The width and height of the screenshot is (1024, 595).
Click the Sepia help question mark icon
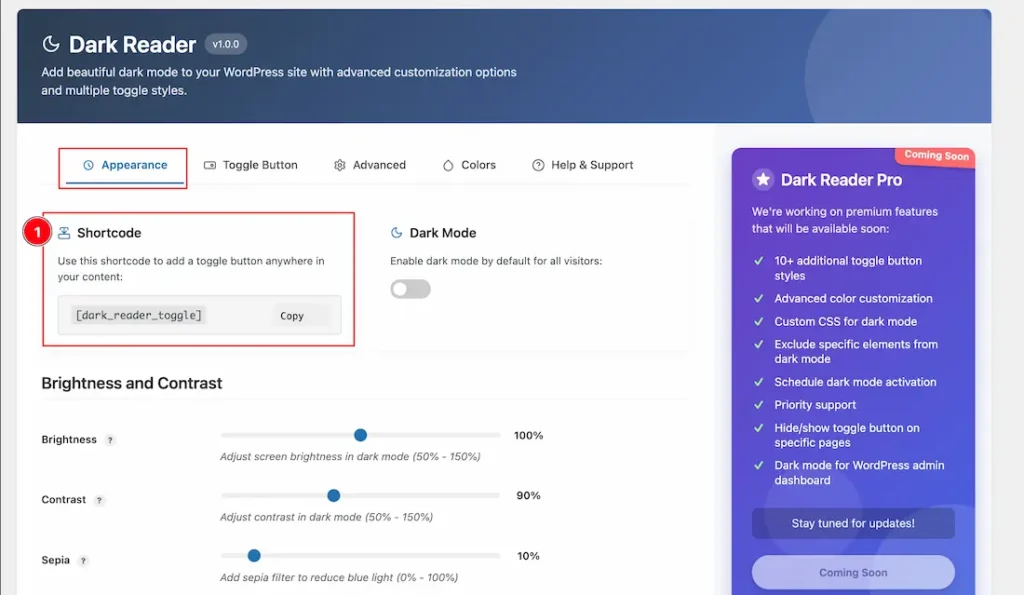[x=83, y=561]
